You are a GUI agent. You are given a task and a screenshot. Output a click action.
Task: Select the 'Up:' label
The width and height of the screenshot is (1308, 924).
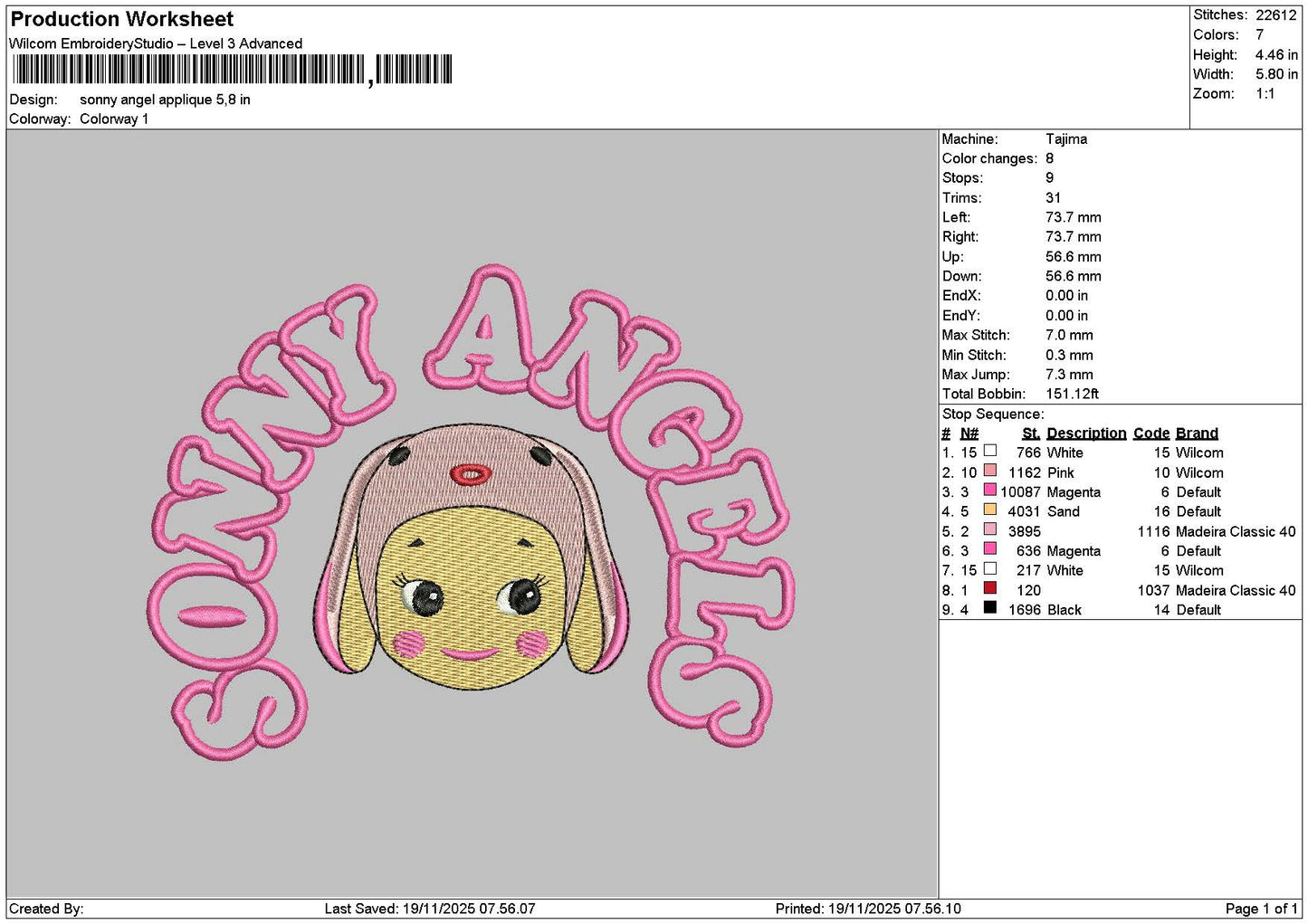(x=953, y=257)
